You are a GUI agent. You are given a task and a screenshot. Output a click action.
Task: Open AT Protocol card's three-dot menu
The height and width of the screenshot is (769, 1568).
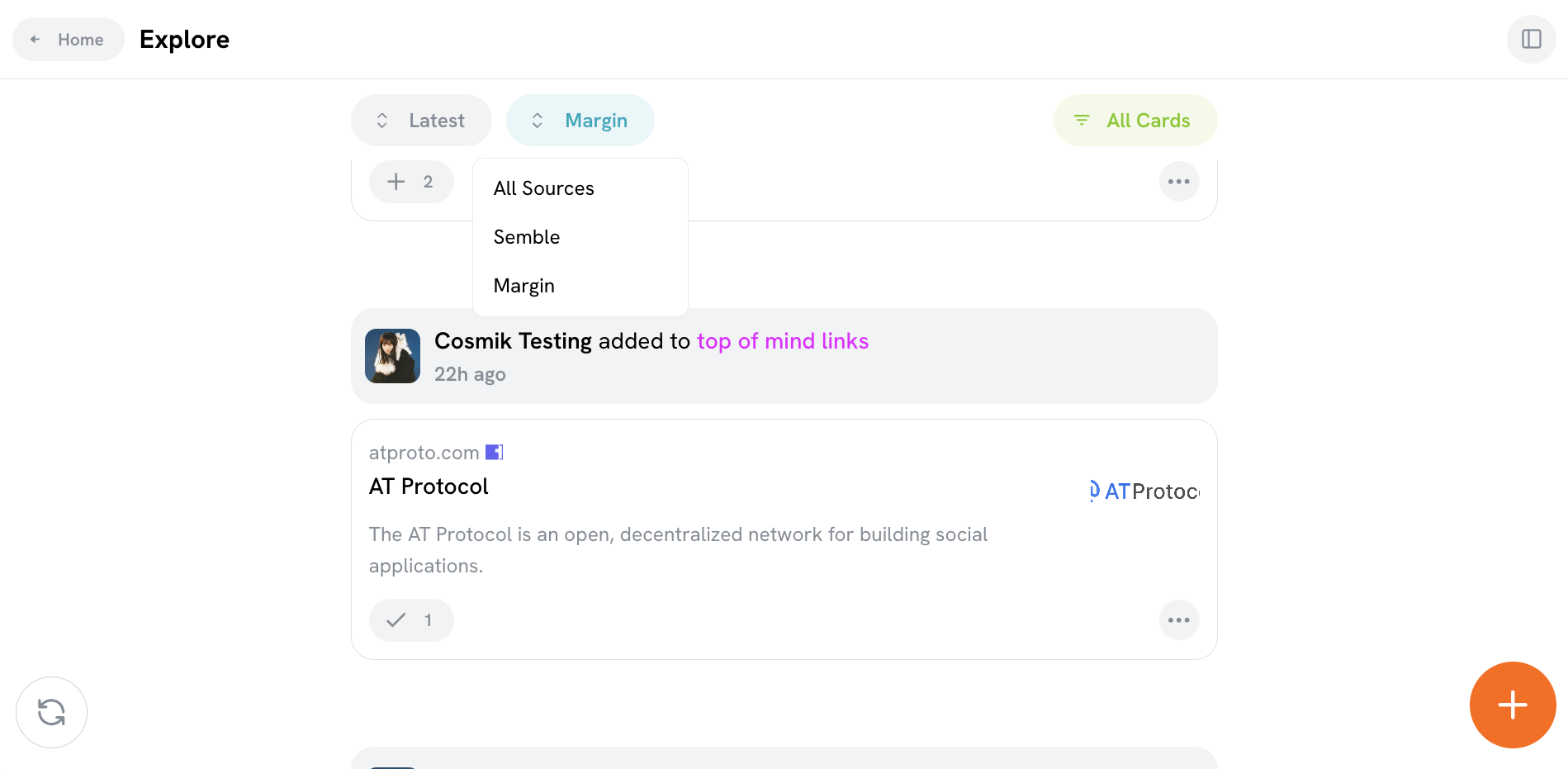(x=1178, y=620)
